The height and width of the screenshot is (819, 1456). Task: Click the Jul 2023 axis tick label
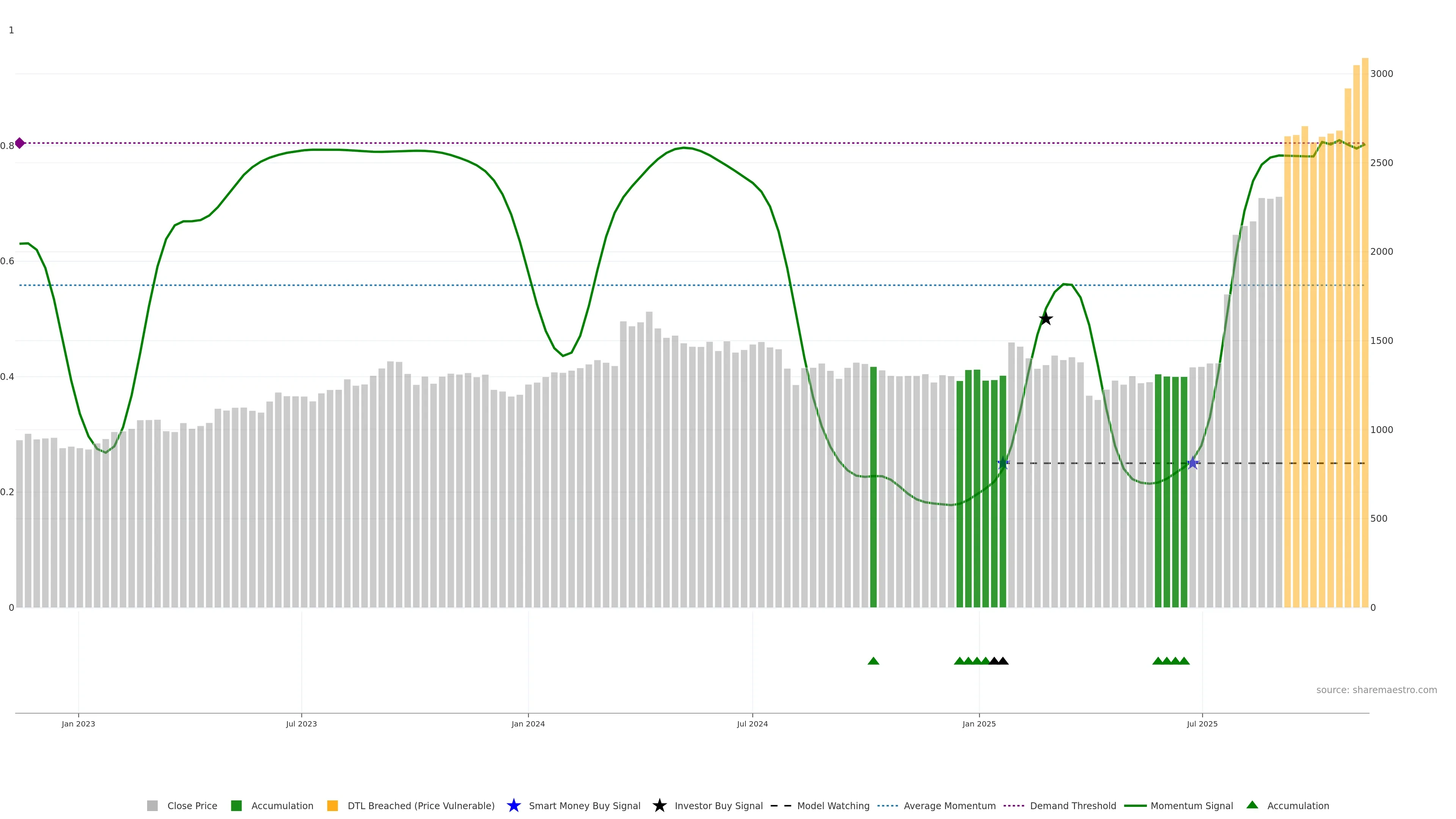point(301,723)
